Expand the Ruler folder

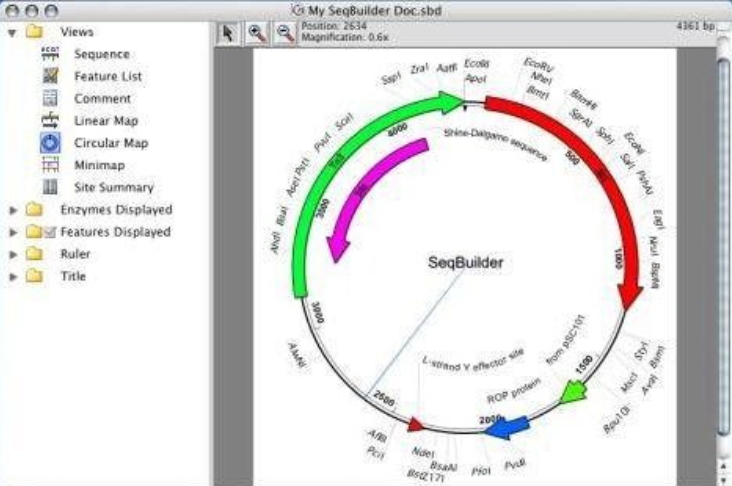13,254
